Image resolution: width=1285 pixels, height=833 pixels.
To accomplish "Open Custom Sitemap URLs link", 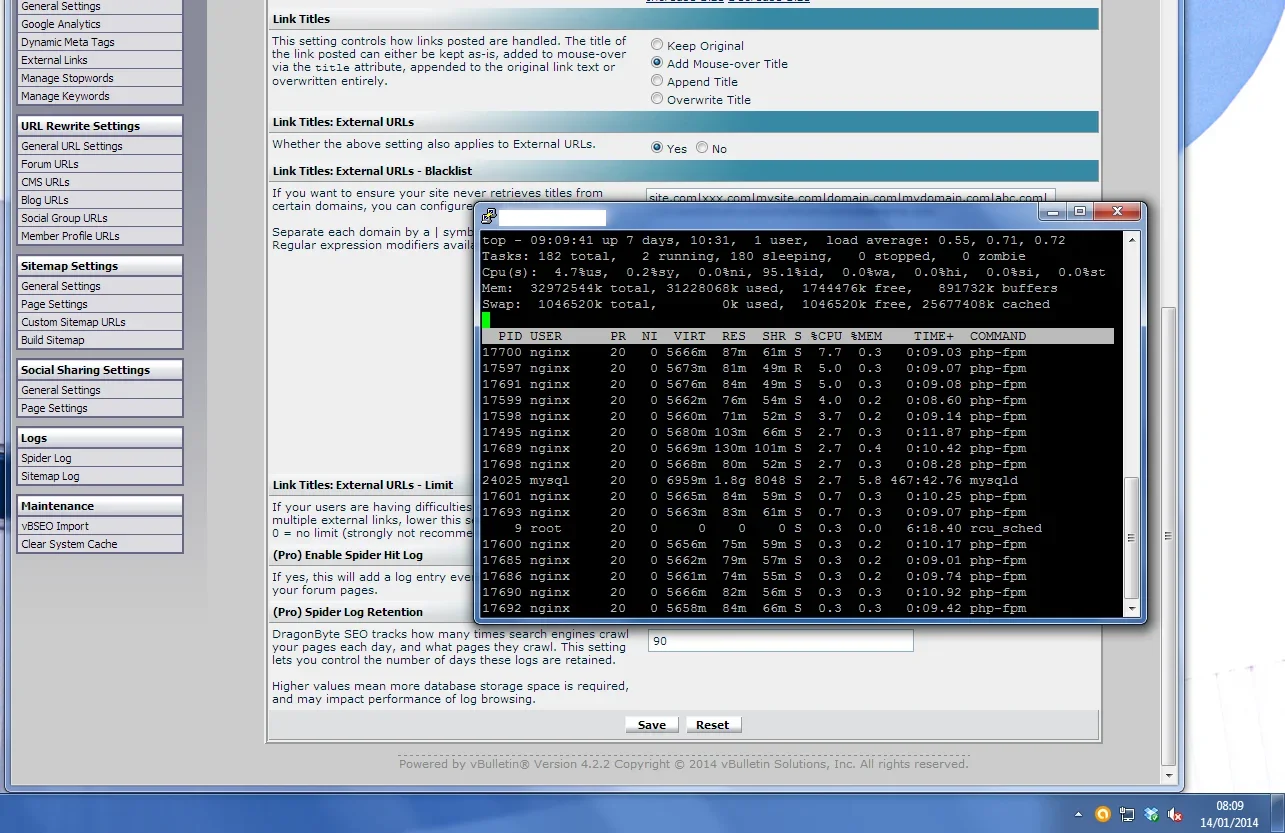I will coord(100,322).
